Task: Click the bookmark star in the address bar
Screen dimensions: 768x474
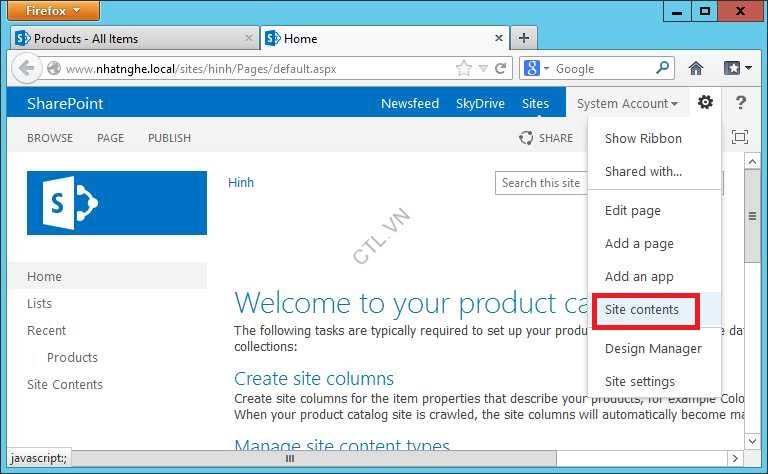Action: pos(463,68)
